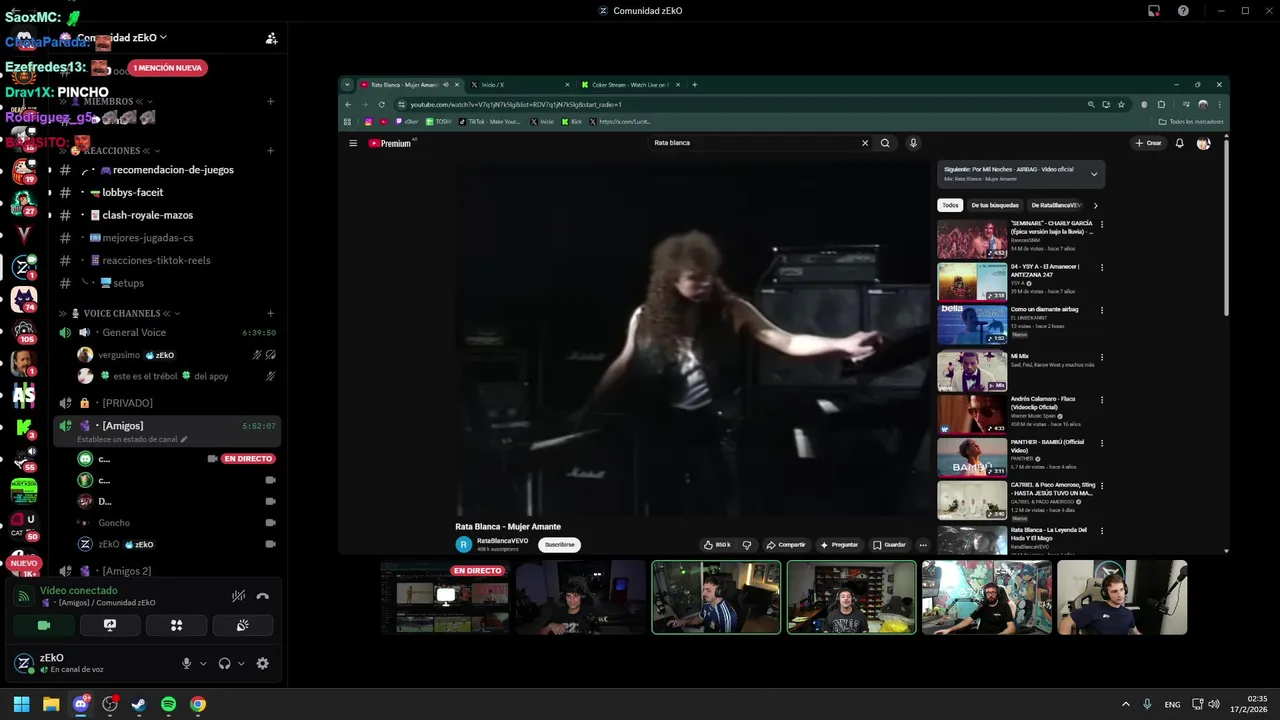
Task: Disconnect from the voice channel
Action: (x=262, y=596)
